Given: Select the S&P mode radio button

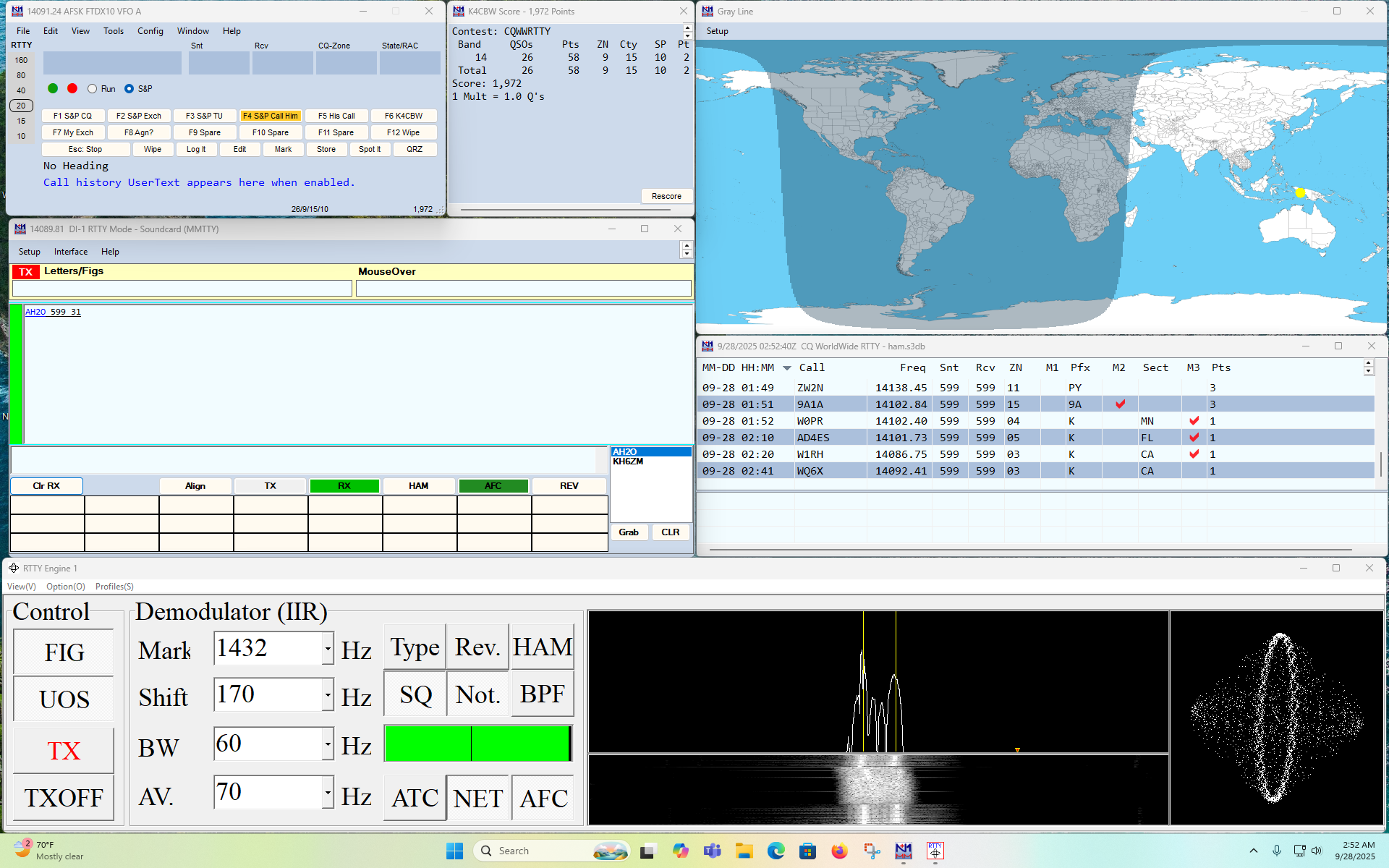Looking at the screenshot, I should [x=129, y=89].
